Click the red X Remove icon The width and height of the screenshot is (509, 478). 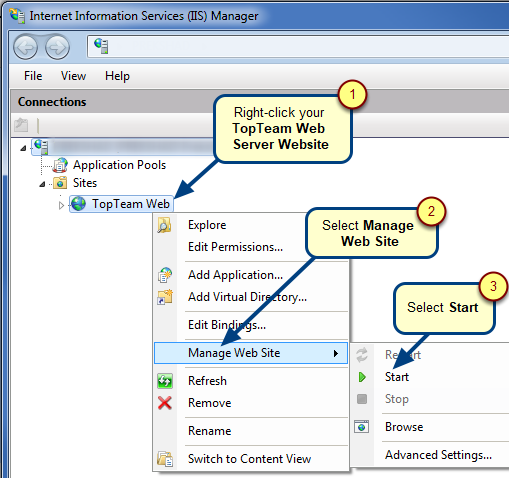coord(165,403)
